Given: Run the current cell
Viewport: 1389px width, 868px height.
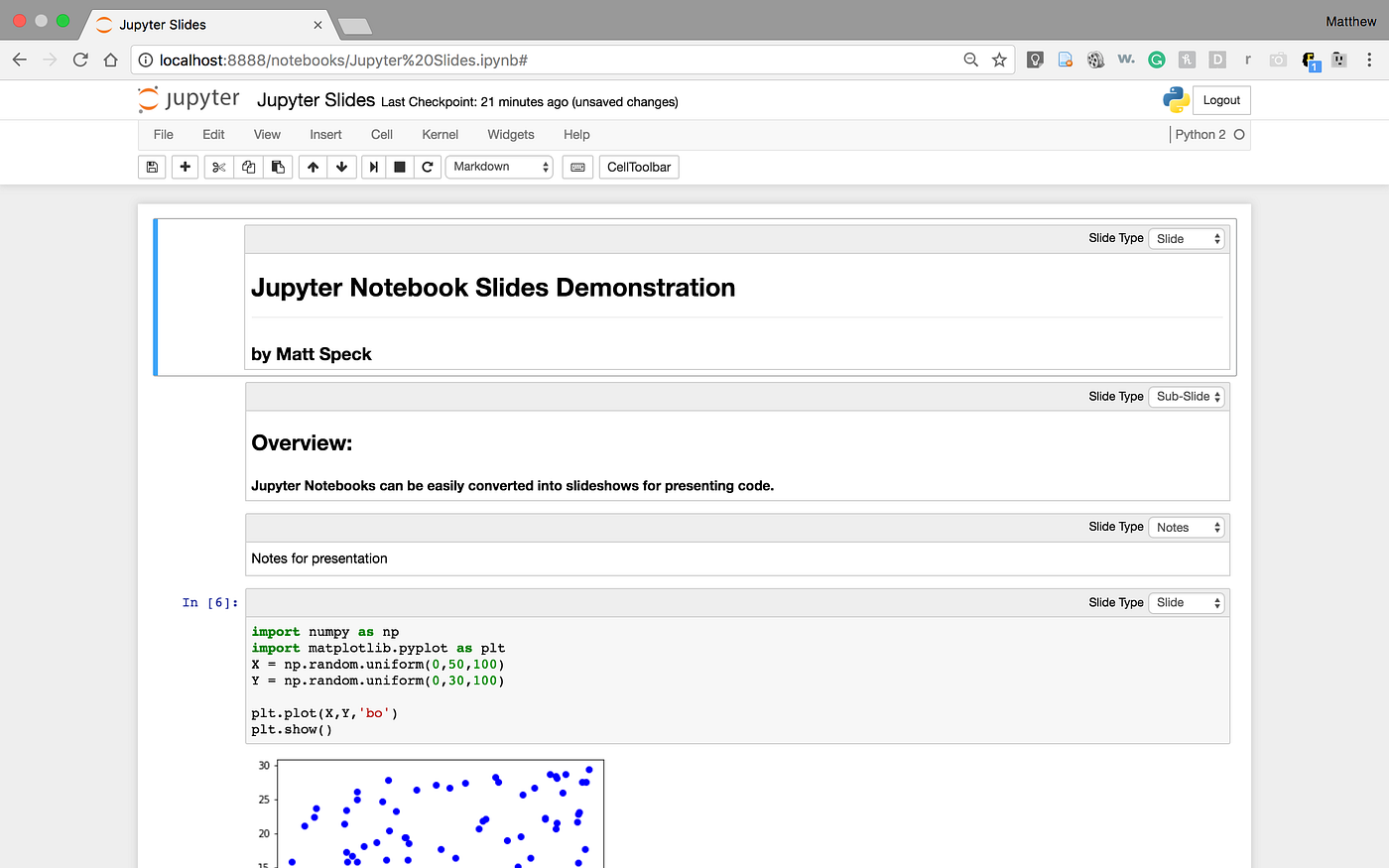Looking at the screenshot, I should click(x=373, y=167).
